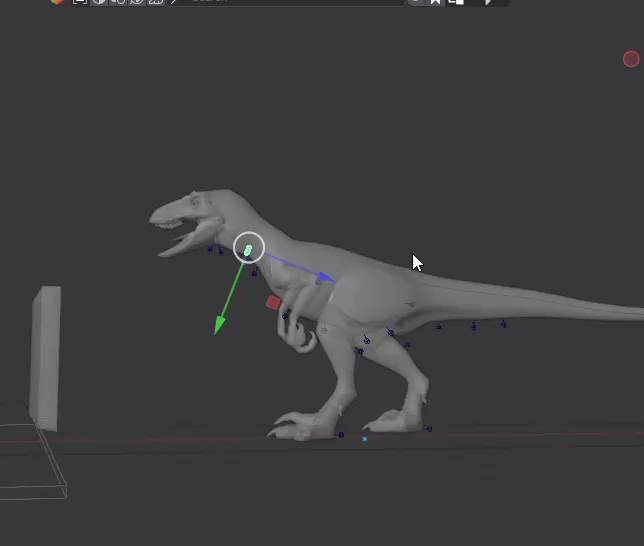
Task: Select the tall gray box object
Action: point(45,358)
